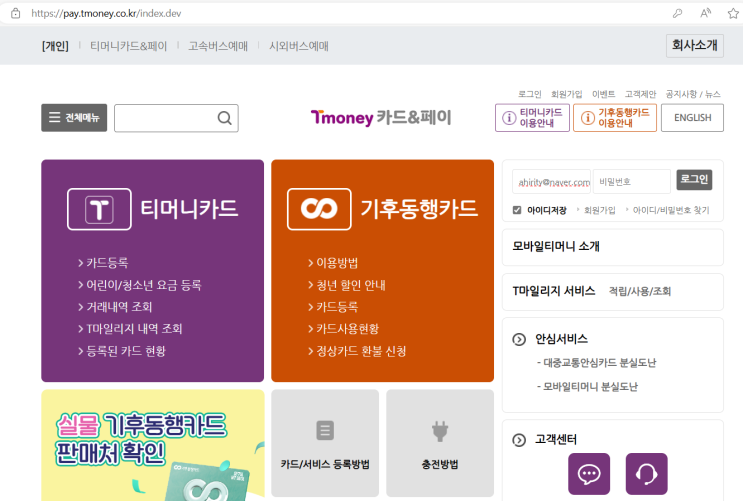Focus the site search input box
This screenshot has height=501, width=743.
[176, 118]
